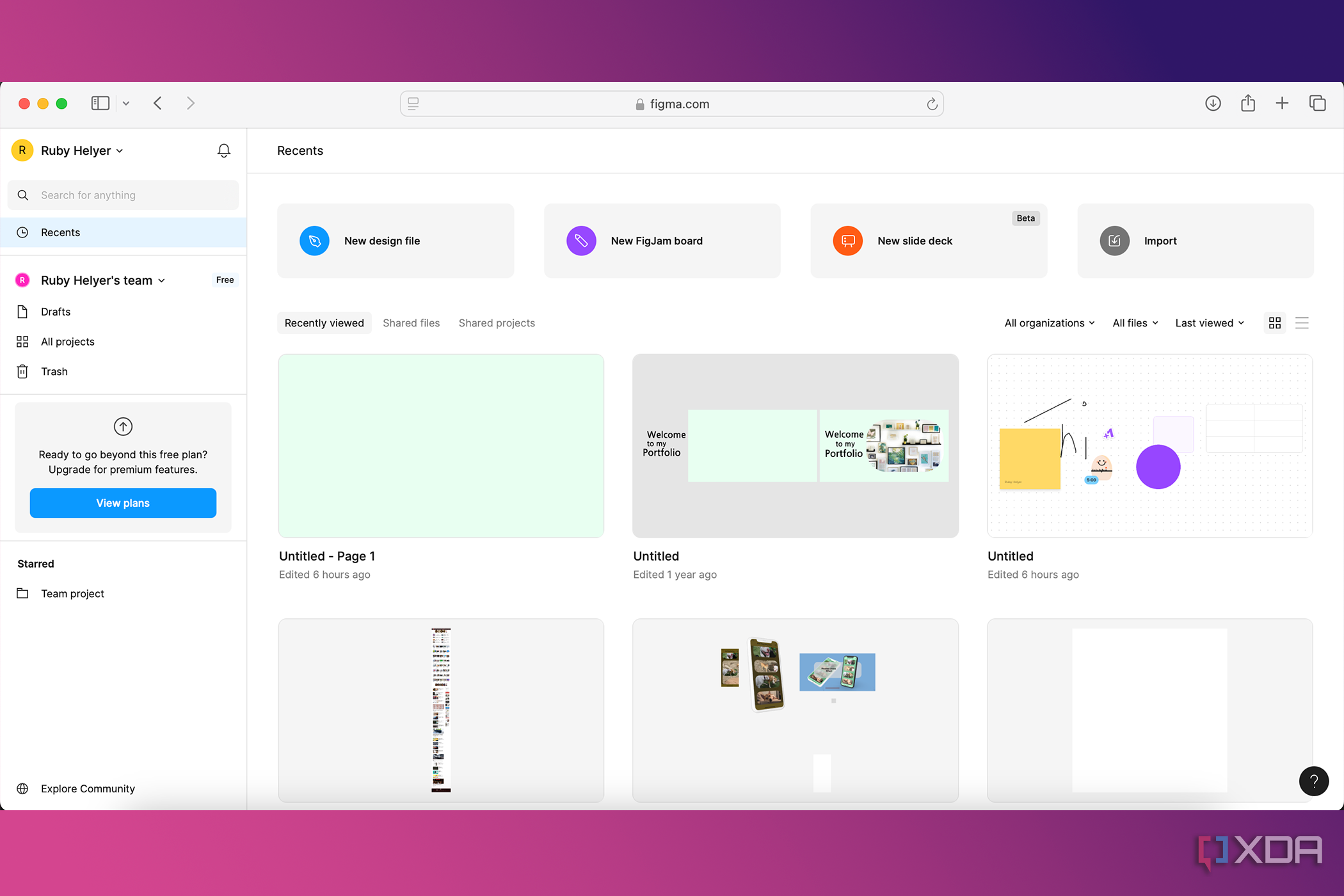Open Explore Community link
The height and width of the screenshot is (896, 1344).
click(88, 788)
